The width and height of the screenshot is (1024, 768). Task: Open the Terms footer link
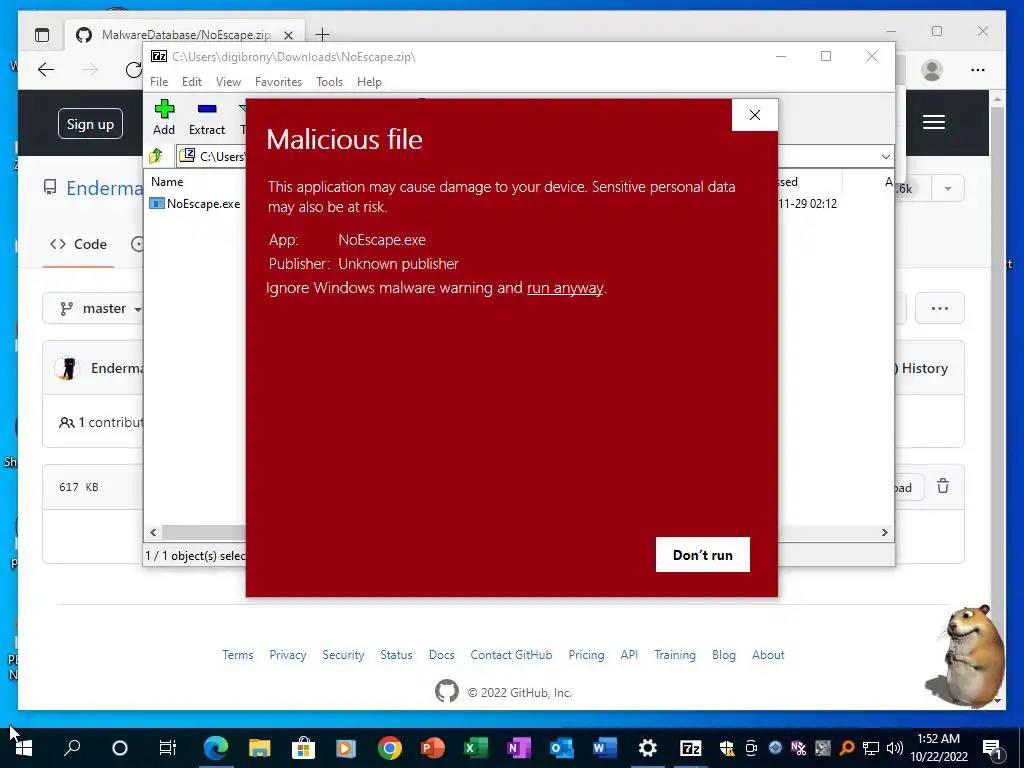point(238,655)
